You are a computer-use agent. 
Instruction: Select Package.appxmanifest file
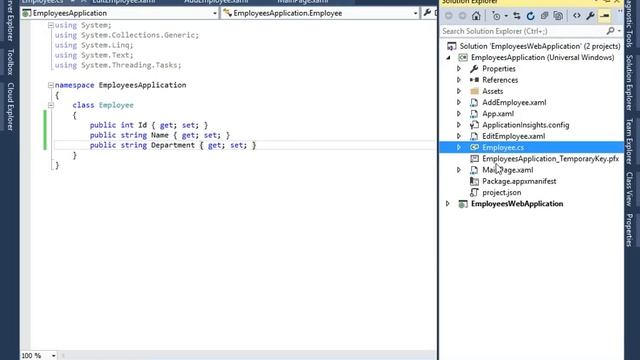click(519, 181)
